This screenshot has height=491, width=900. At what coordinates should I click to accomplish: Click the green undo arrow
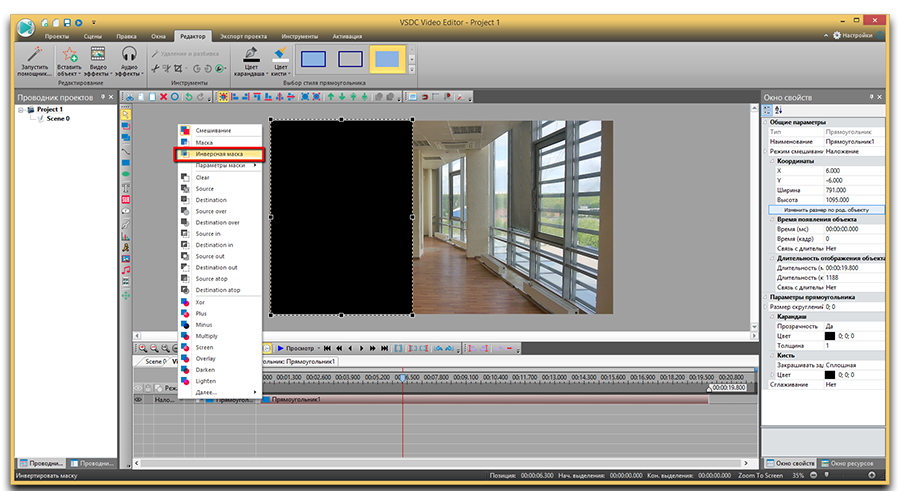click(188, 97)
